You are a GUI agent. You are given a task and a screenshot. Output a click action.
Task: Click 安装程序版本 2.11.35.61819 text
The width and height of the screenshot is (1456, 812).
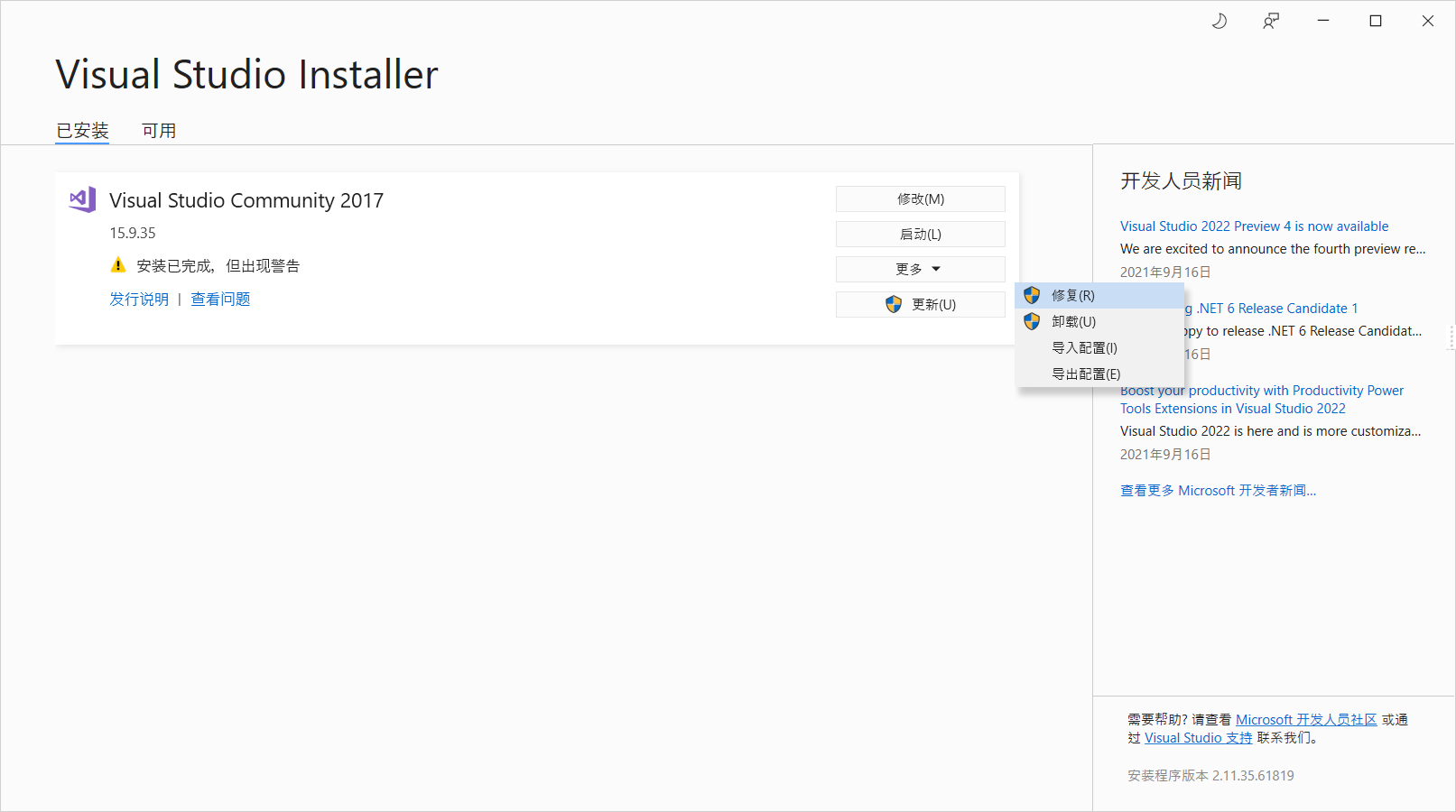[1210, 776]
